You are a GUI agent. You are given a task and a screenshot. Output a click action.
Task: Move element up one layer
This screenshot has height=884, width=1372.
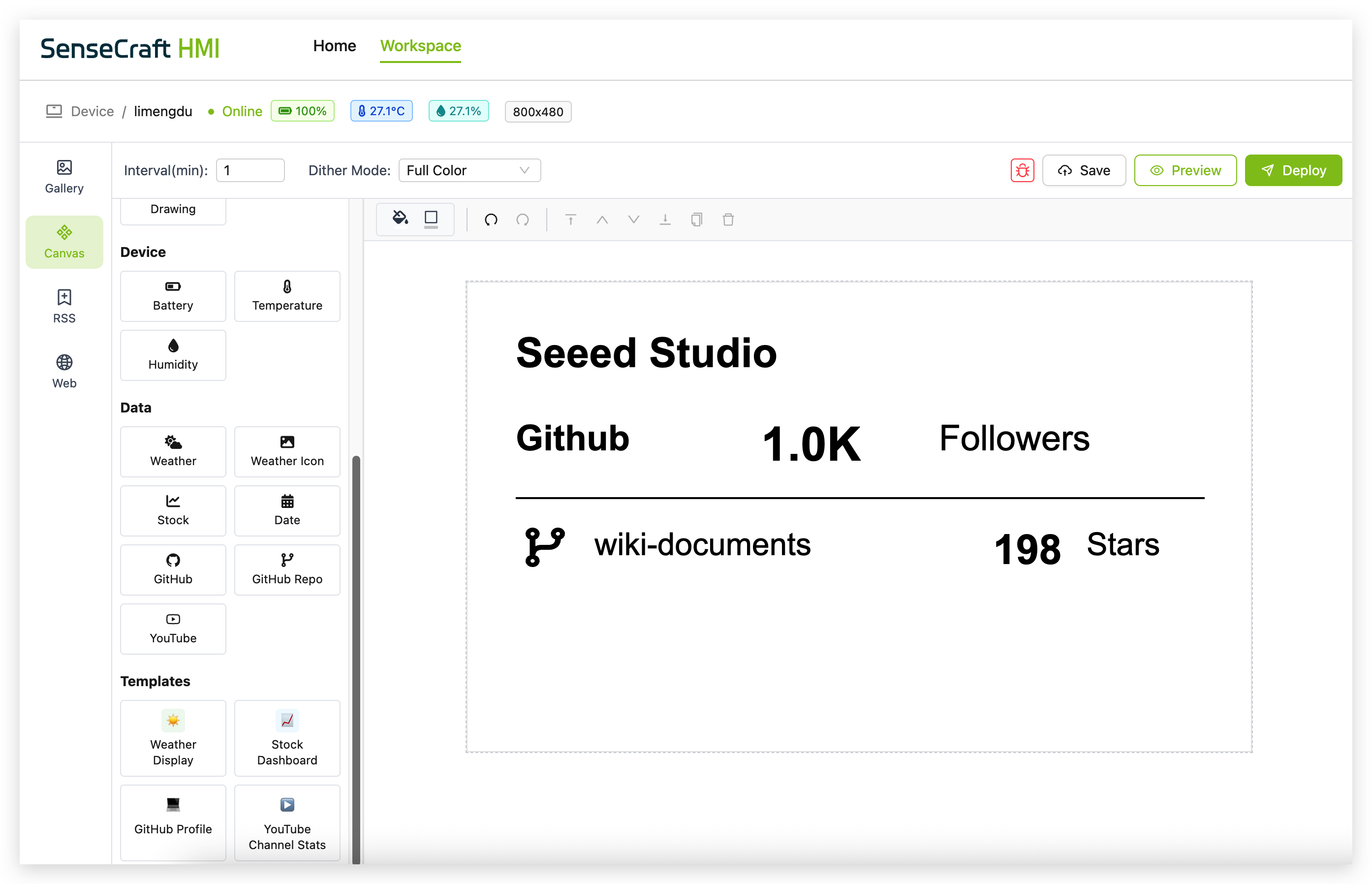602,220
